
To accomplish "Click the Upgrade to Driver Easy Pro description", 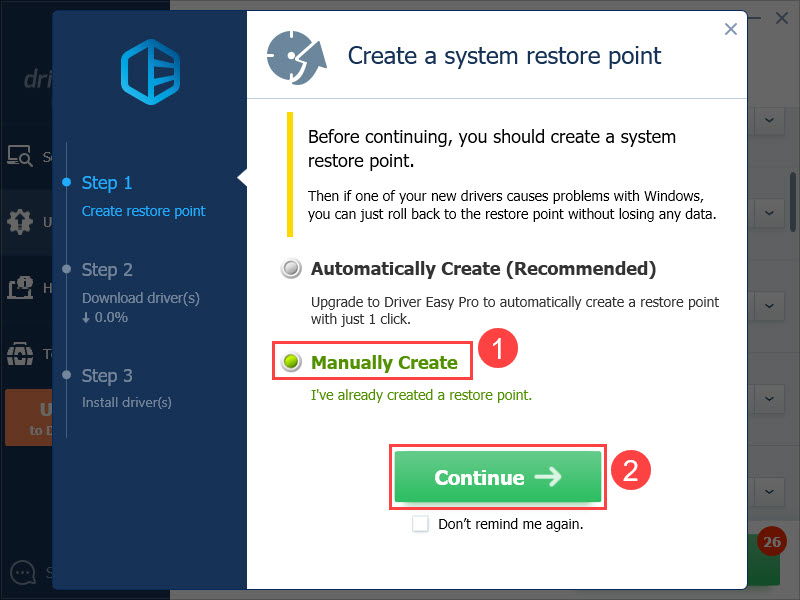I will 515,310.
